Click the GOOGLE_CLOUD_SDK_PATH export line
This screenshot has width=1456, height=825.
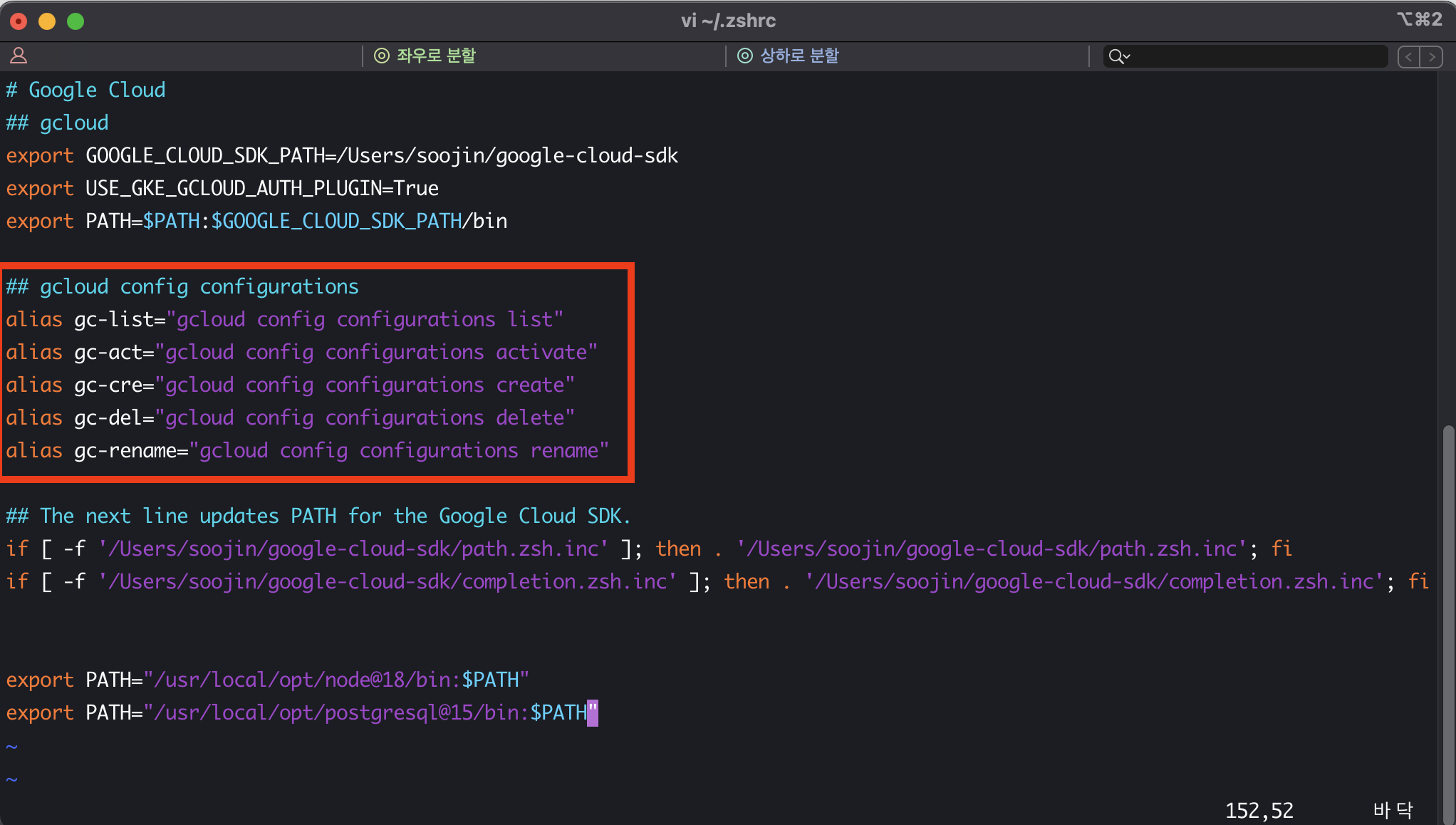(342, 155)
